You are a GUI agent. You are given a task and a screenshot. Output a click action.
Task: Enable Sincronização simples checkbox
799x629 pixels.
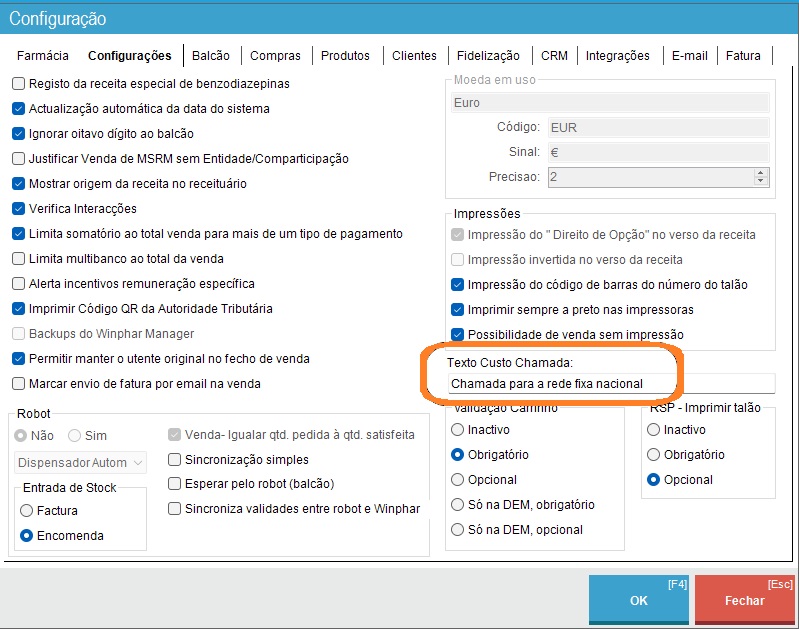[x=175, y=460]
